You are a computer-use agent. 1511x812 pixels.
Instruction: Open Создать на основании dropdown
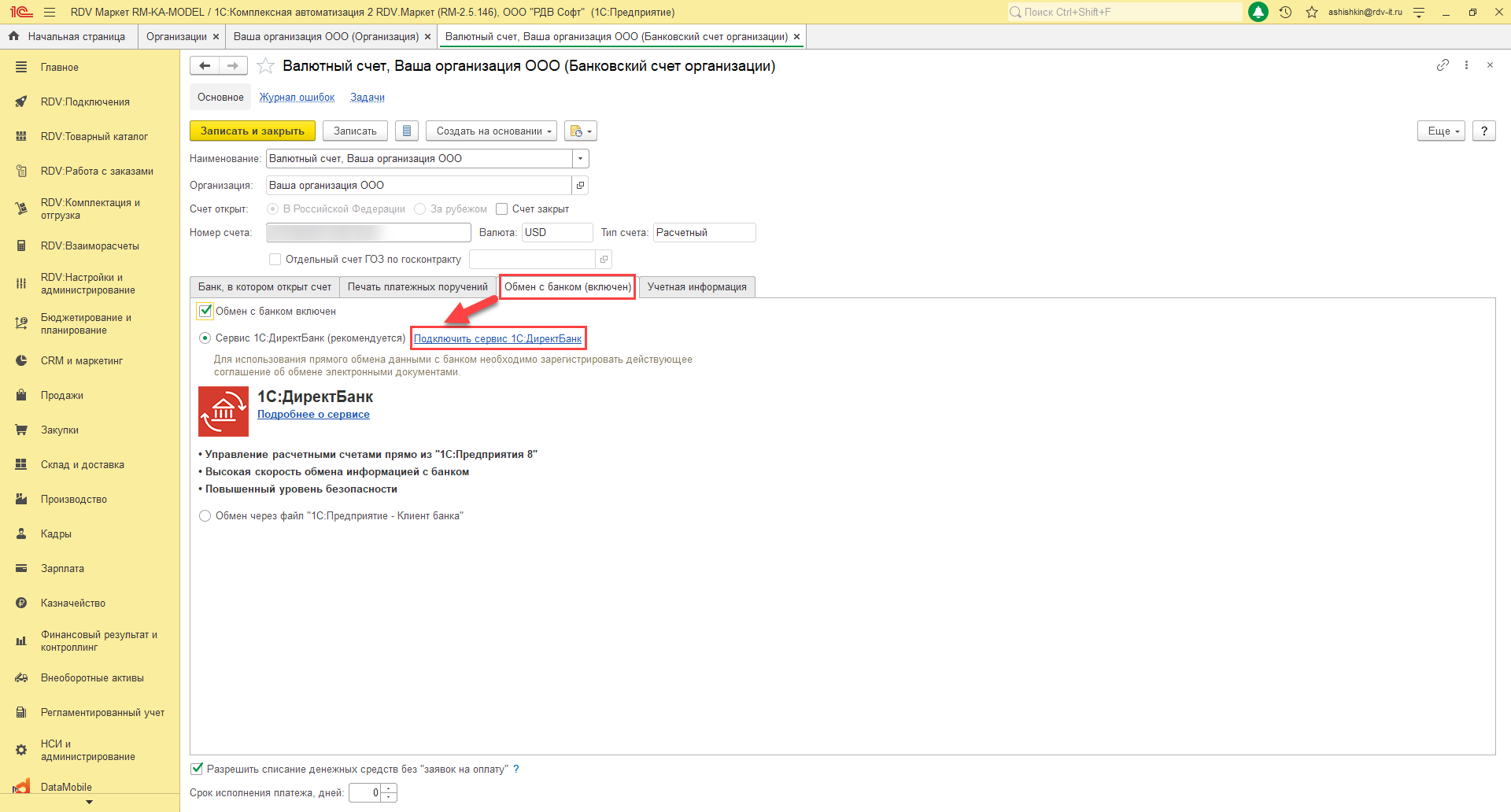pos(491,131)
